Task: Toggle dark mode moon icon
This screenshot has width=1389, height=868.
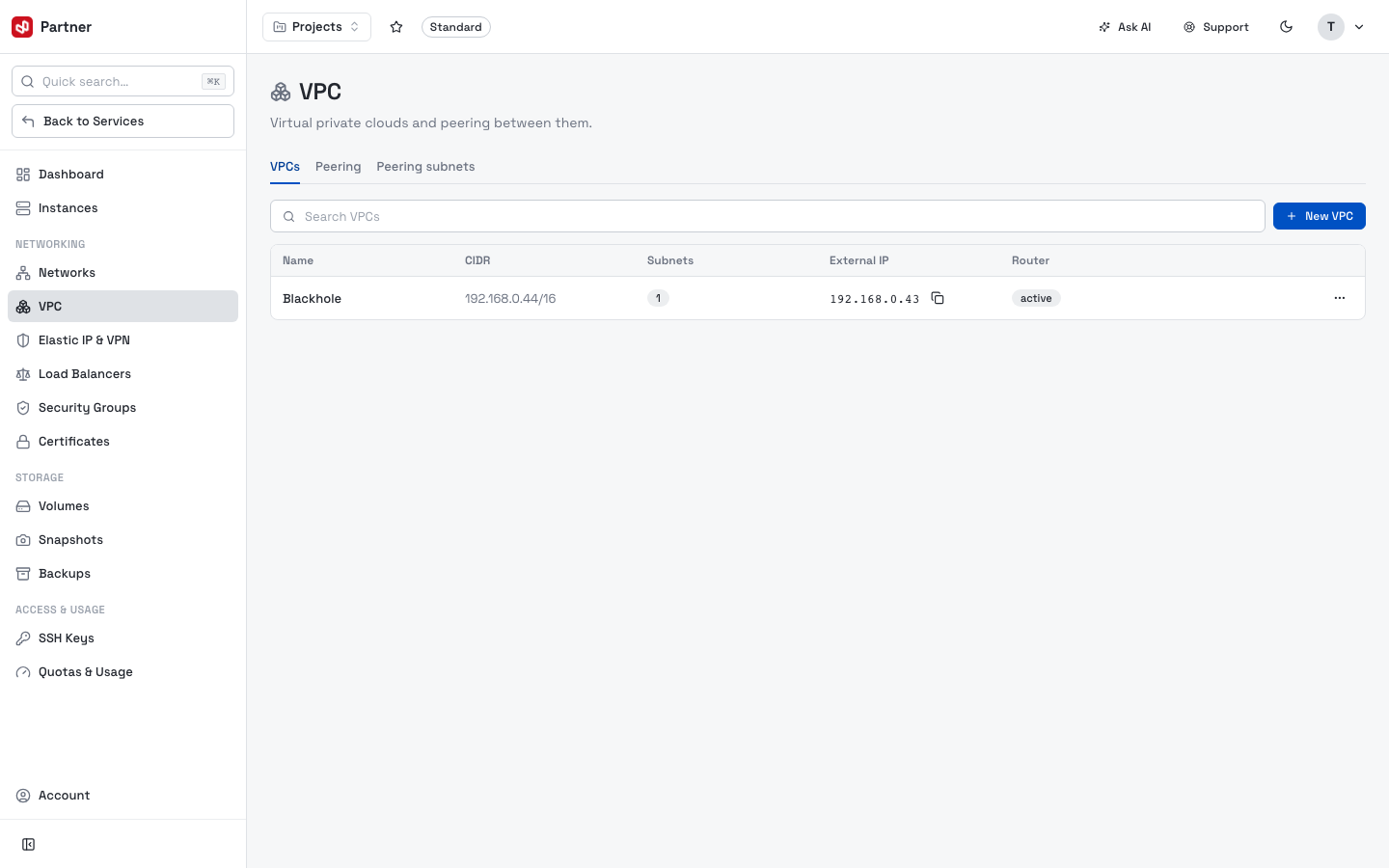Action: point(1286,27)
